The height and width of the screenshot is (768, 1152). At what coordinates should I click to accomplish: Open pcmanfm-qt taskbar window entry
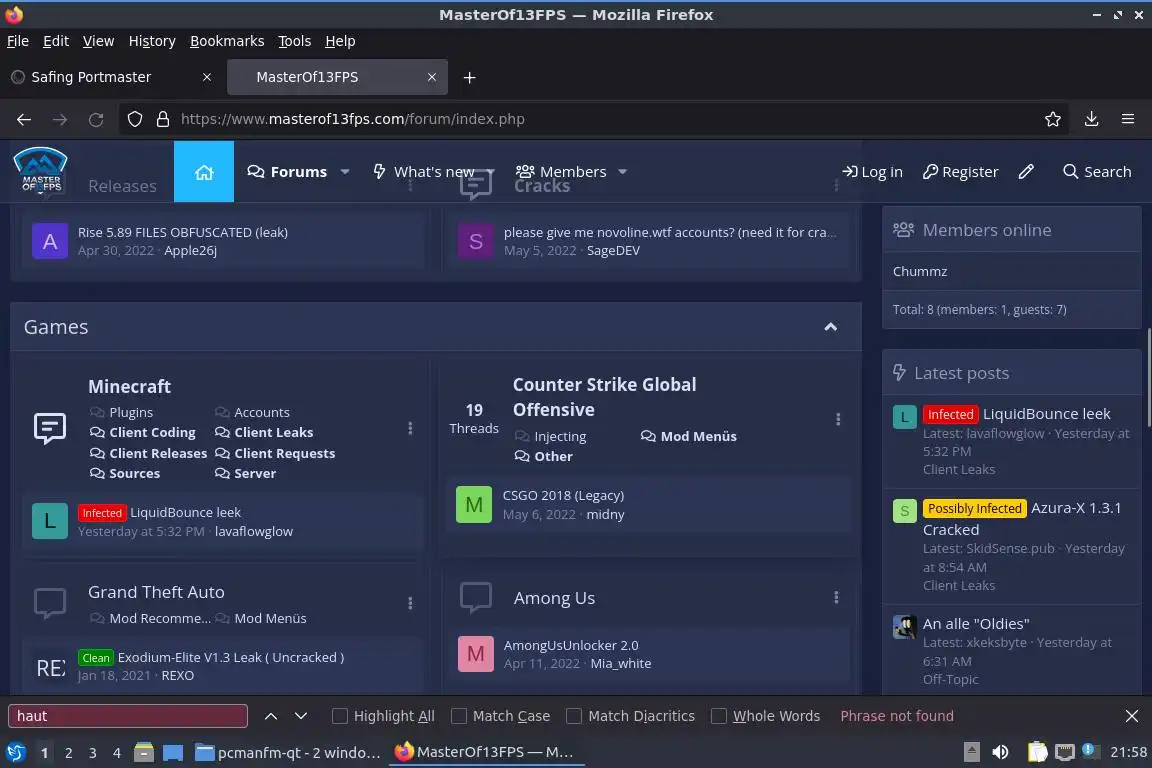coord(288,752)
